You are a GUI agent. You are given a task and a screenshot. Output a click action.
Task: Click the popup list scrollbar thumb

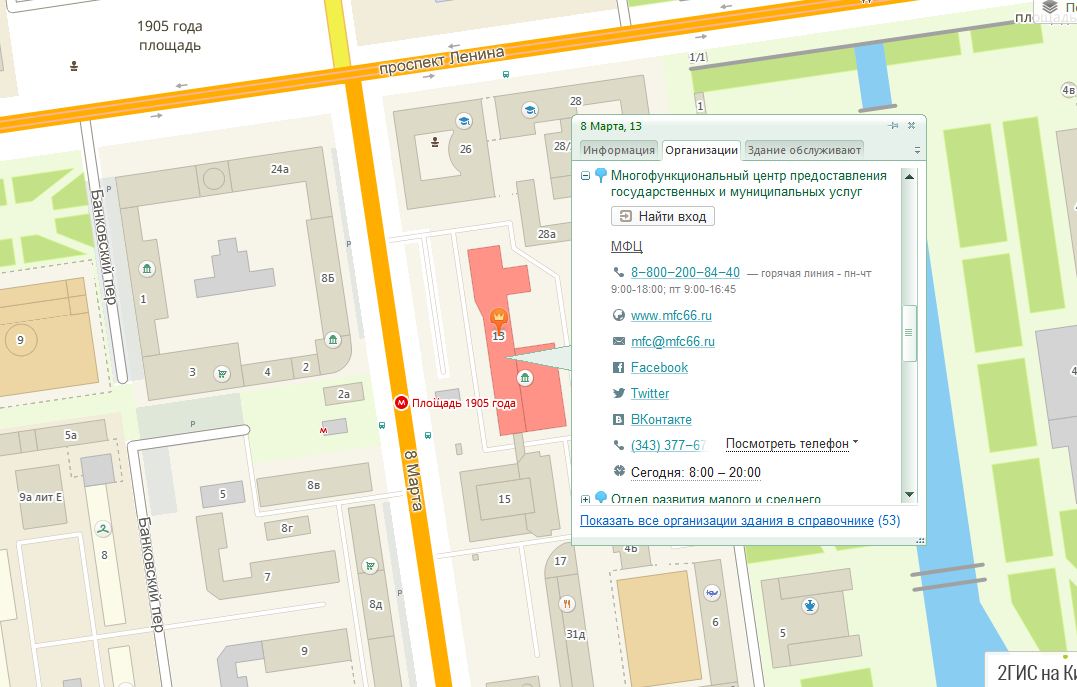click(909, 333)
